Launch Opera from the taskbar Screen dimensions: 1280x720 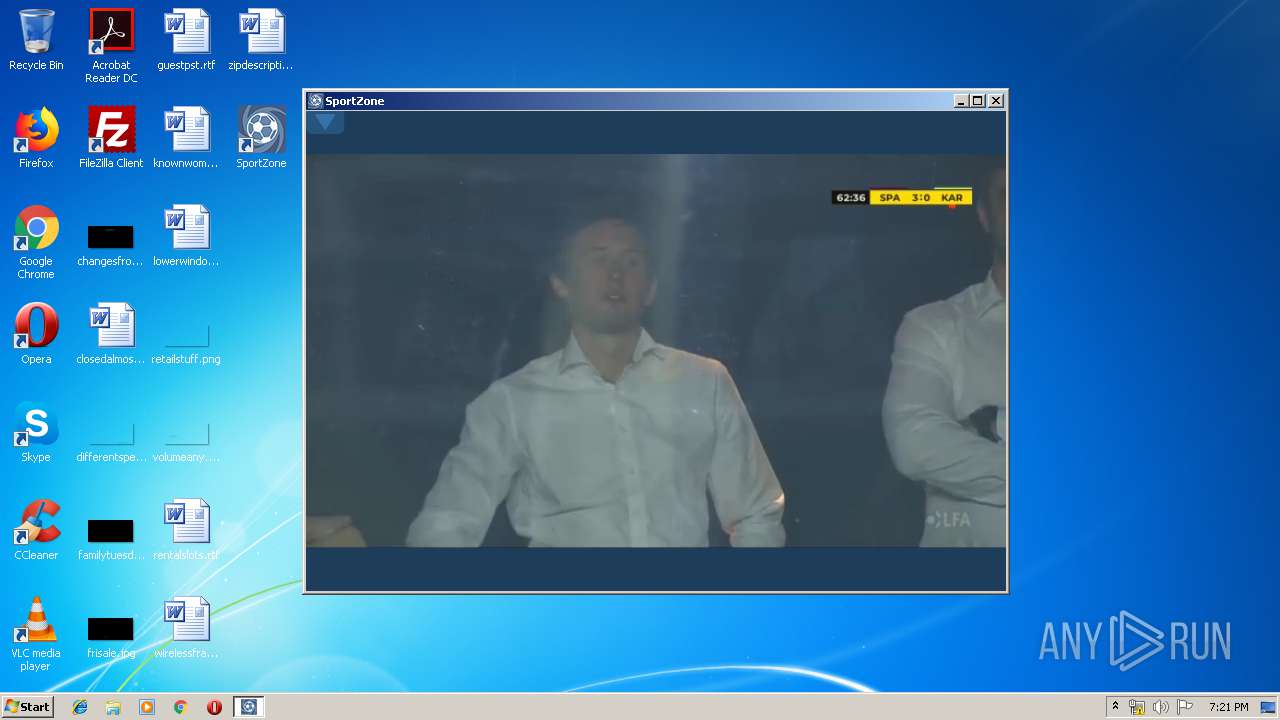[214, 707]
